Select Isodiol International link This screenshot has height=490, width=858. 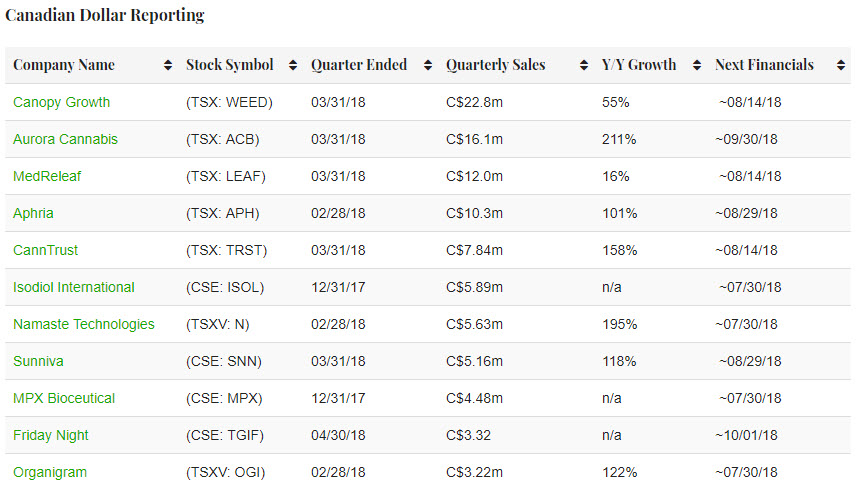click(x=73, y=287)
